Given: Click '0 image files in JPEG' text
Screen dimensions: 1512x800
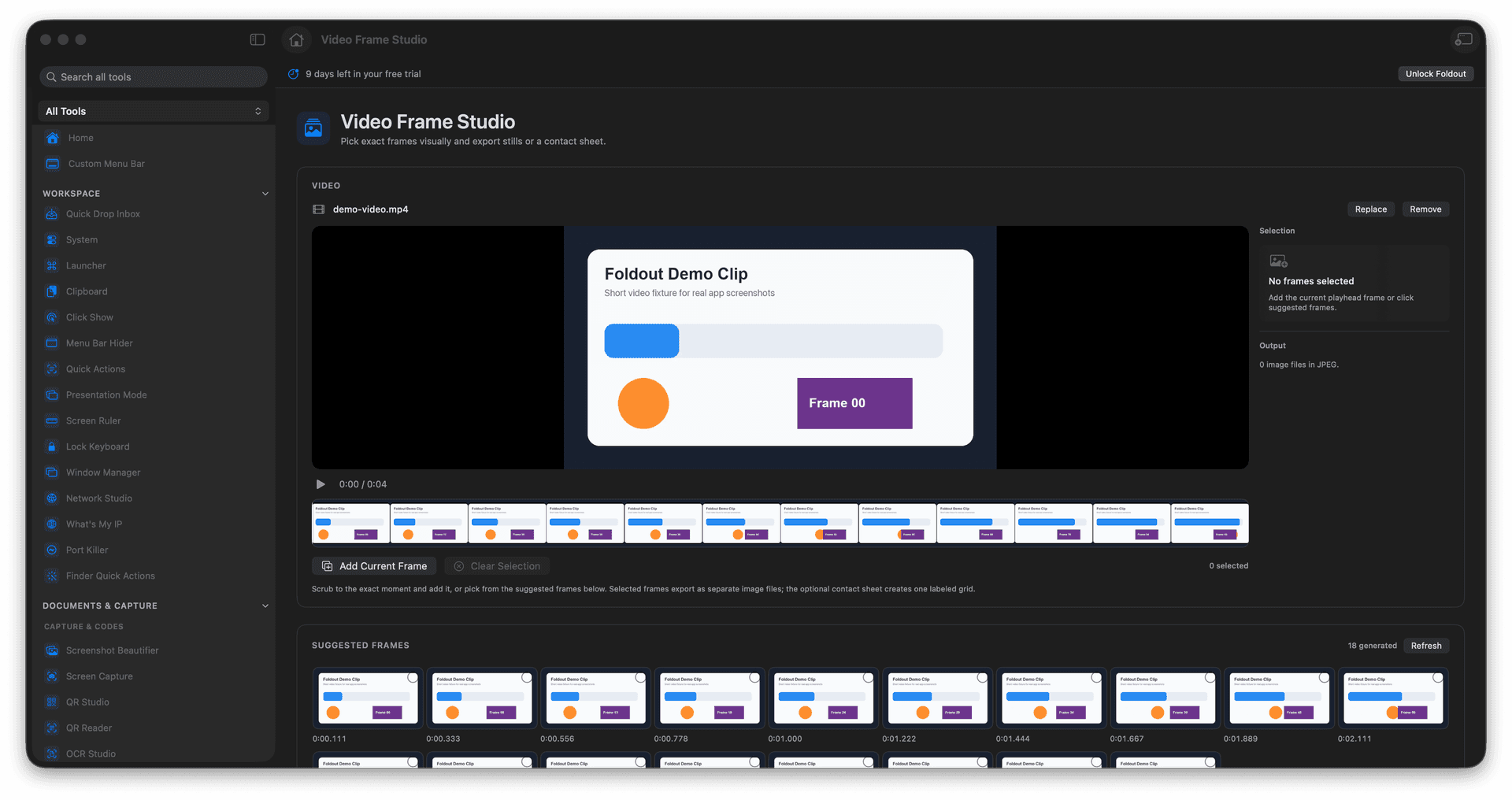Looking at the screenshot, I should (x=1299, y=365).
